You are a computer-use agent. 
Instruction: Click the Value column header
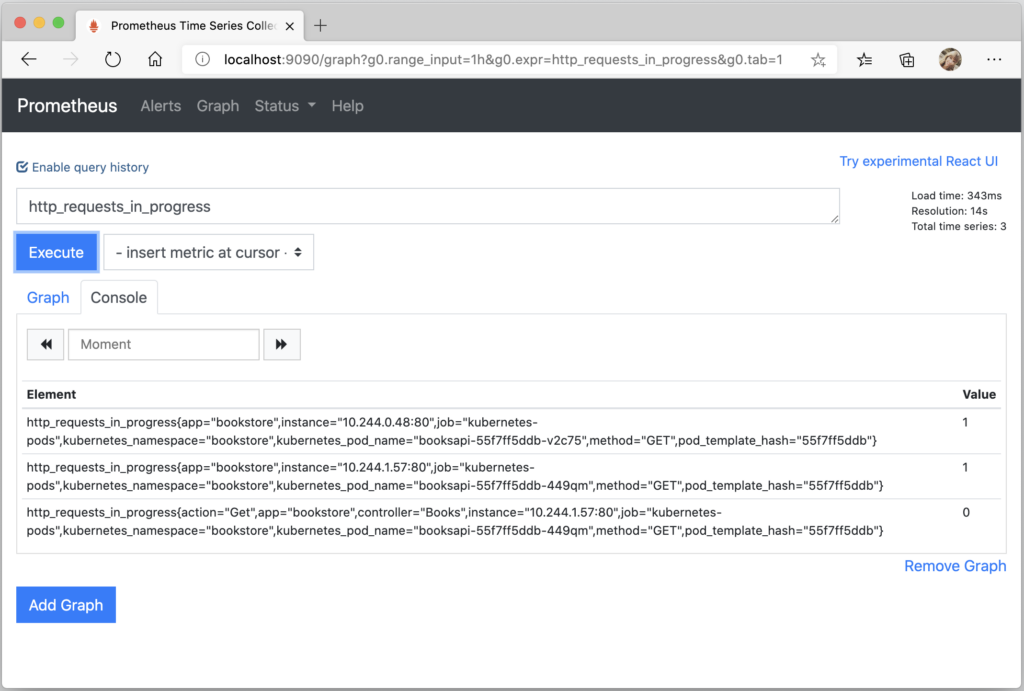979,394
